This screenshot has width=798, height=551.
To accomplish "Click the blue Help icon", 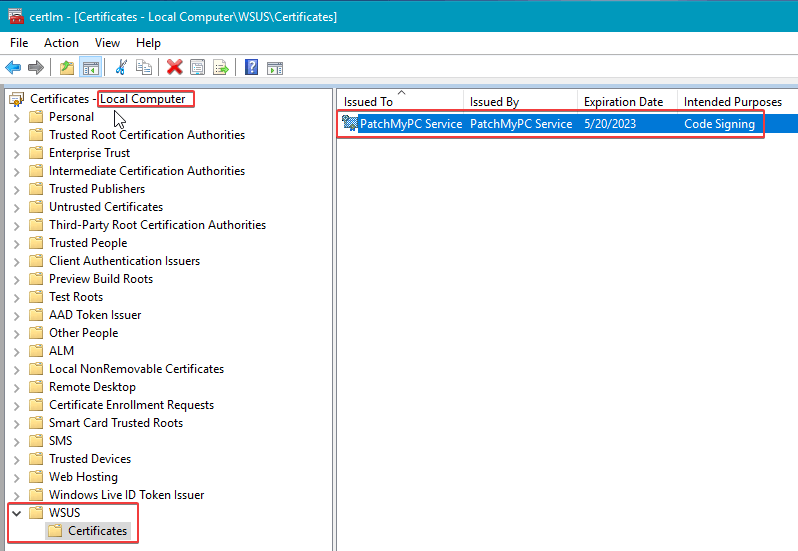I will [x=251, y=67].
